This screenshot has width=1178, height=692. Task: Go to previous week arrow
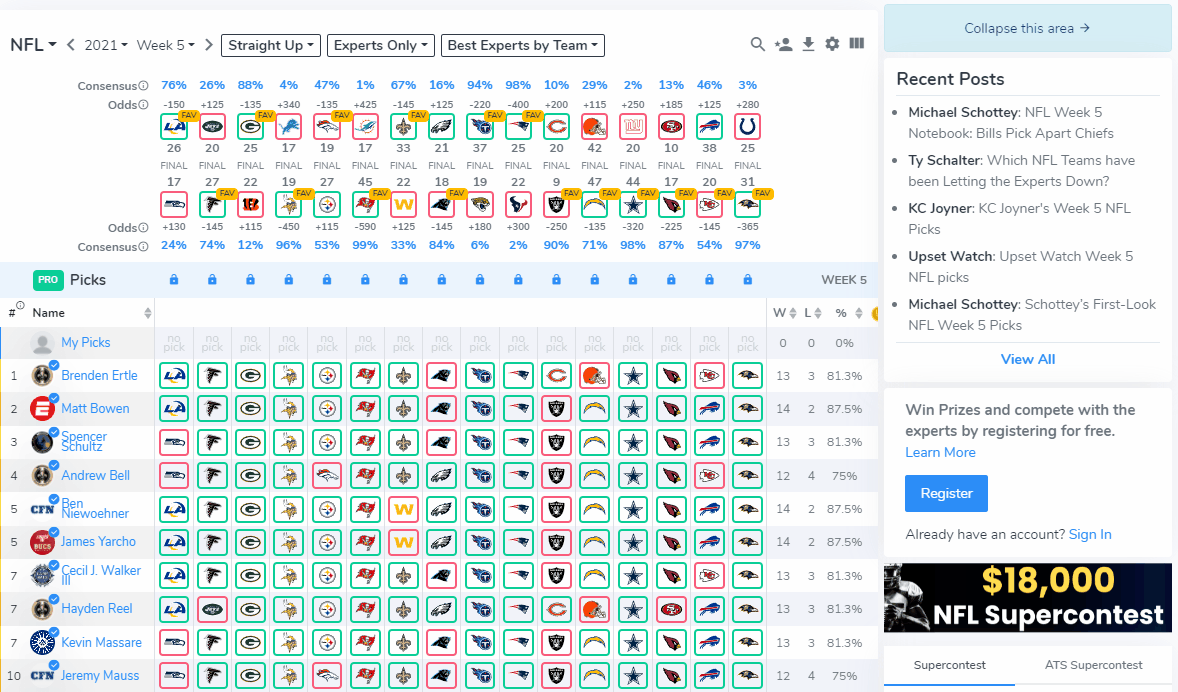point(71,45)
